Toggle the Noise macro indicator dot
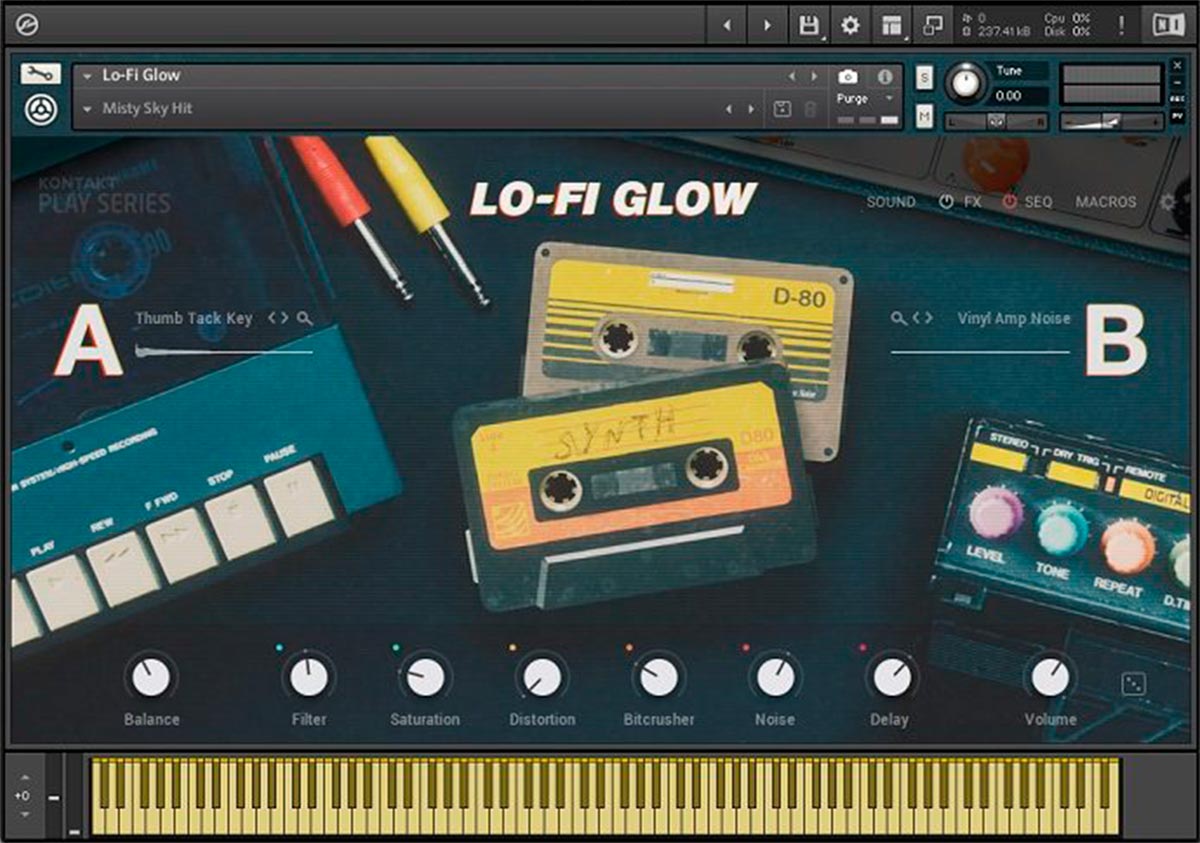This screenshot has height=843, width=1200. point(746,648)
